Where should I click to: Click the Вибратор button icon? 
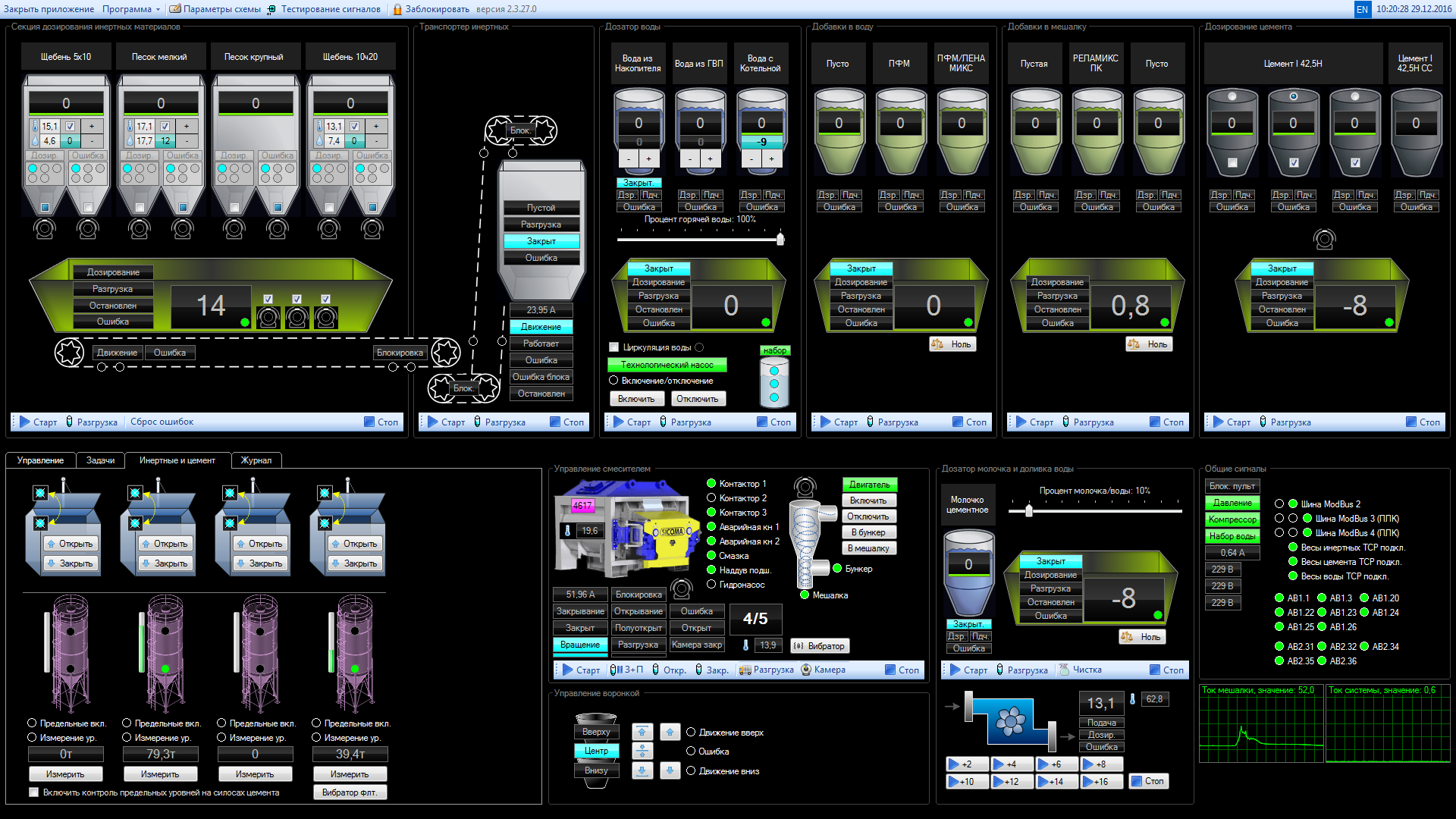pyautogui.click(x=799, y=646)
